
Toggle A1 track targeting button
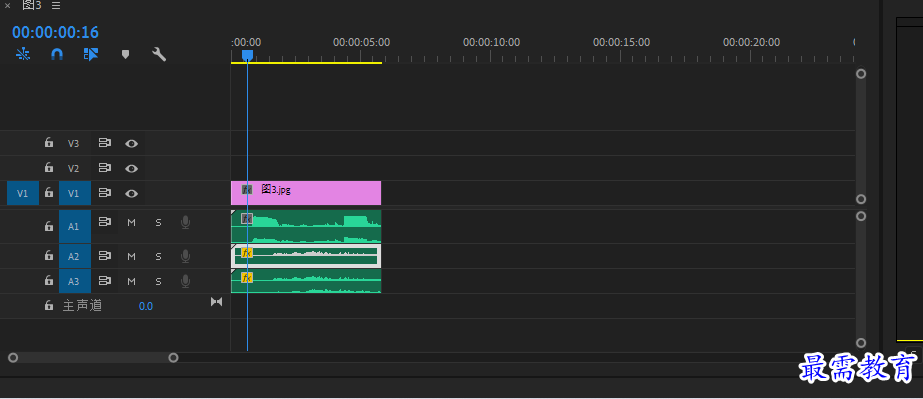(75, 227)
